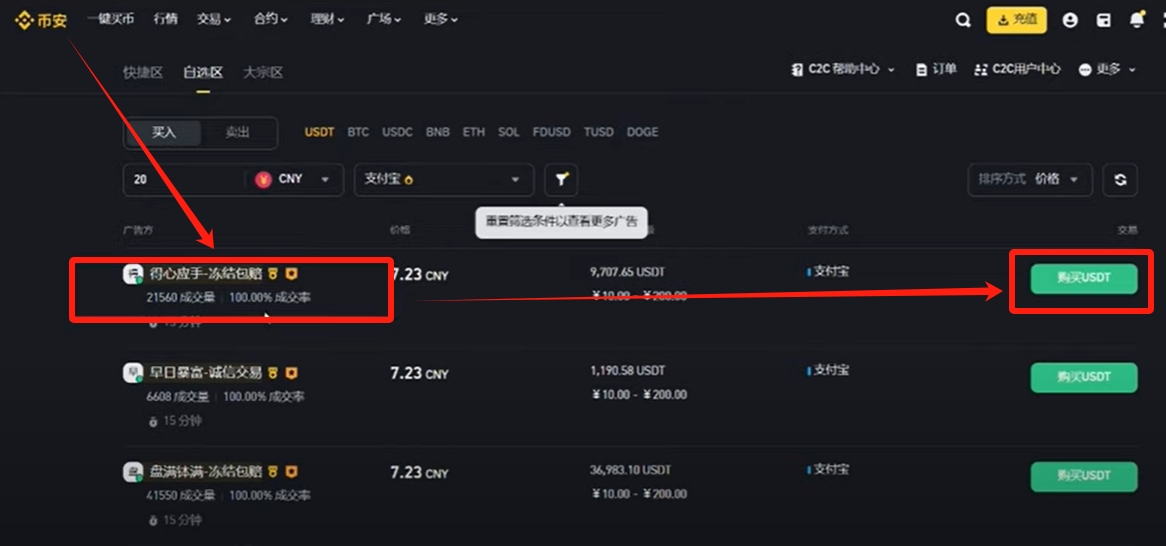
Task: Open the notifications bell icon
Action: click(1136, 20)
